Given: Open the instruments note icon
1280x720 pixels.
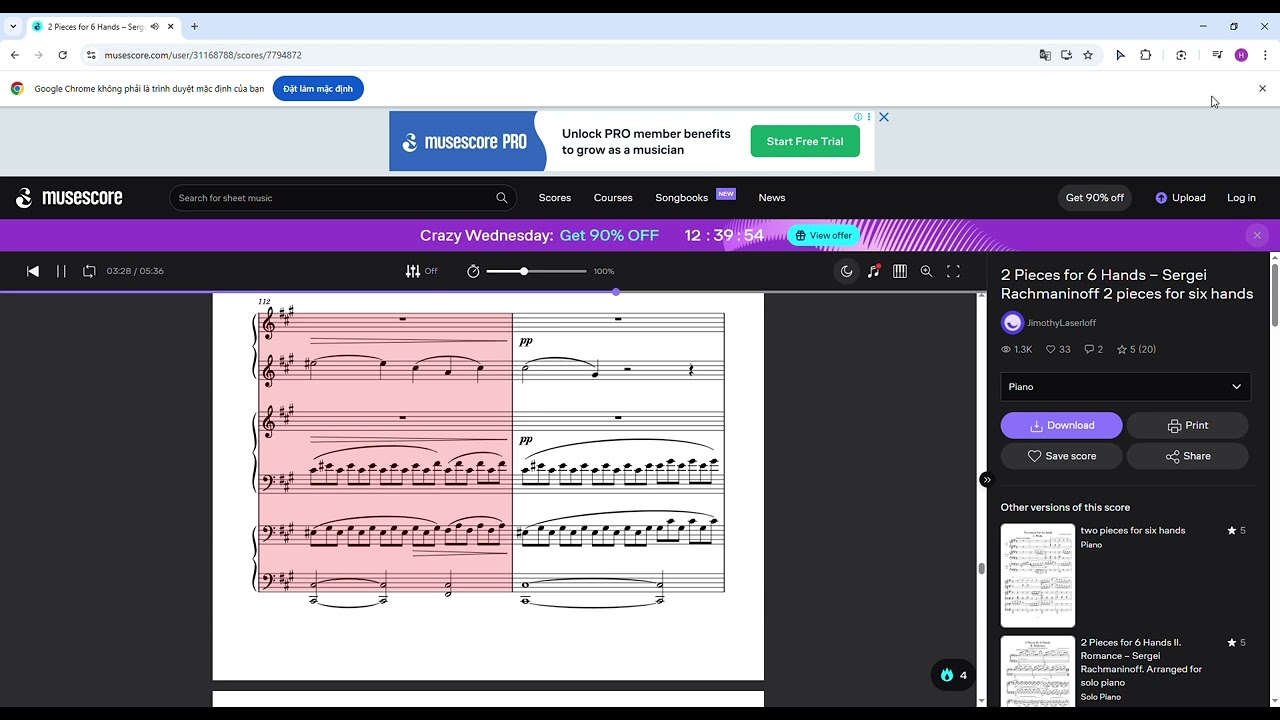Looking at the screenshot, I should (x=874, y=271).
